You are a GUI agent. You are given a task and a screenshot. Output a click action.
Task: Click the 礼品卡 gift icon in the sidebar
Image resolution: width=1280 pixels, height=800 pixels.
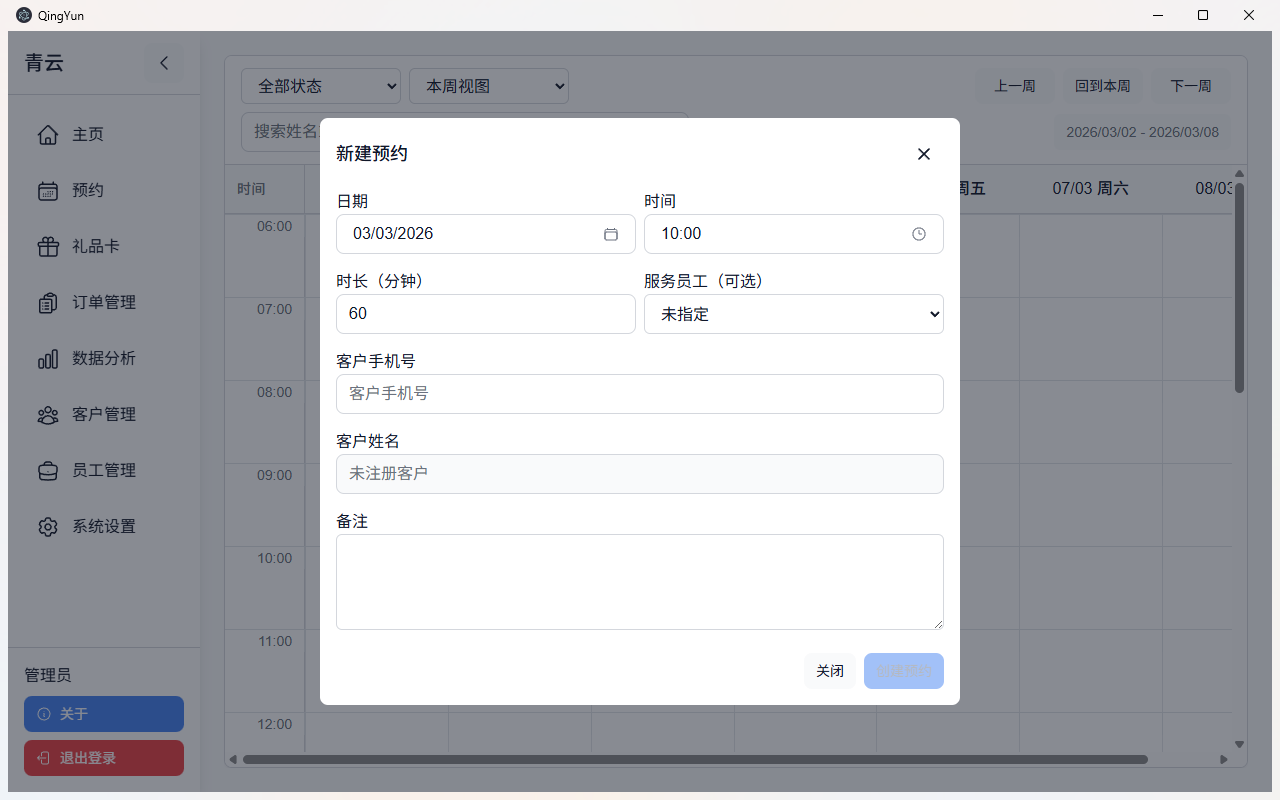tap(48, 246)
